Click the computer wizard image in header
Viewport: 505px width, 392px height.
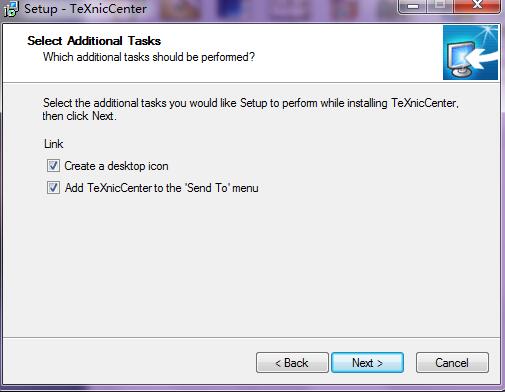point(470,52)
